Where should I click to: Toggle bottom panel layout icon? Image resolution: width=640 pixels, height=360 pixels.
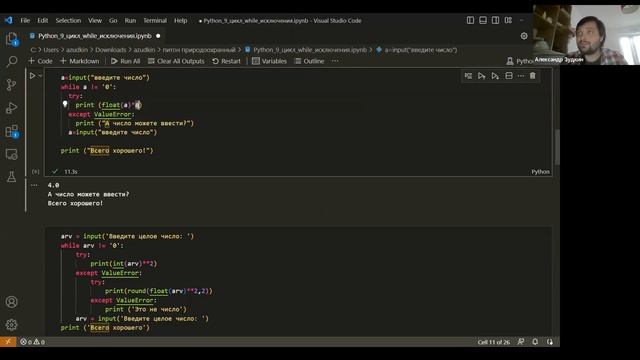coord(483,20)
